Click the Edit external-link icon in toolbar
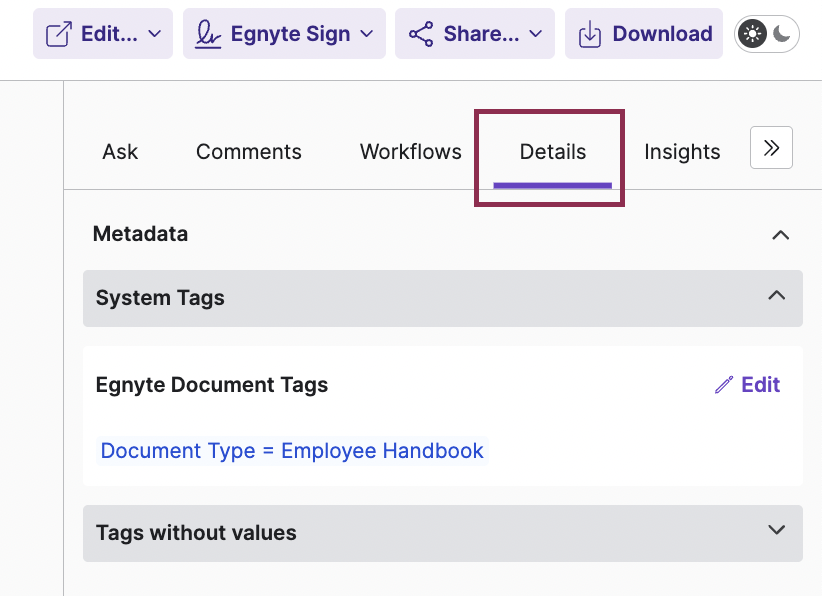Screen dimensions: 822x596 point(59,34)
